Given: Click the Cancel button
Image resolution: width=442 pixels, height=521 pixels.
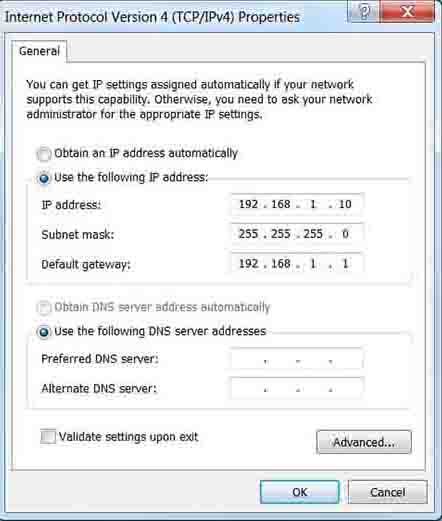Looking at the screenshot, I should [388, 492].
